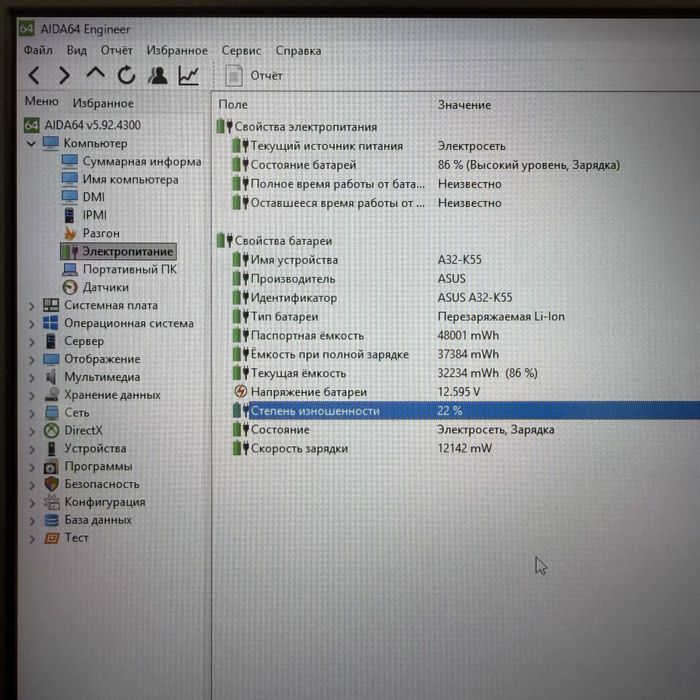Viewport: 700px width, 700px height.
Task: Open Суммарная информа summary item
Action: tap(132, 161)
